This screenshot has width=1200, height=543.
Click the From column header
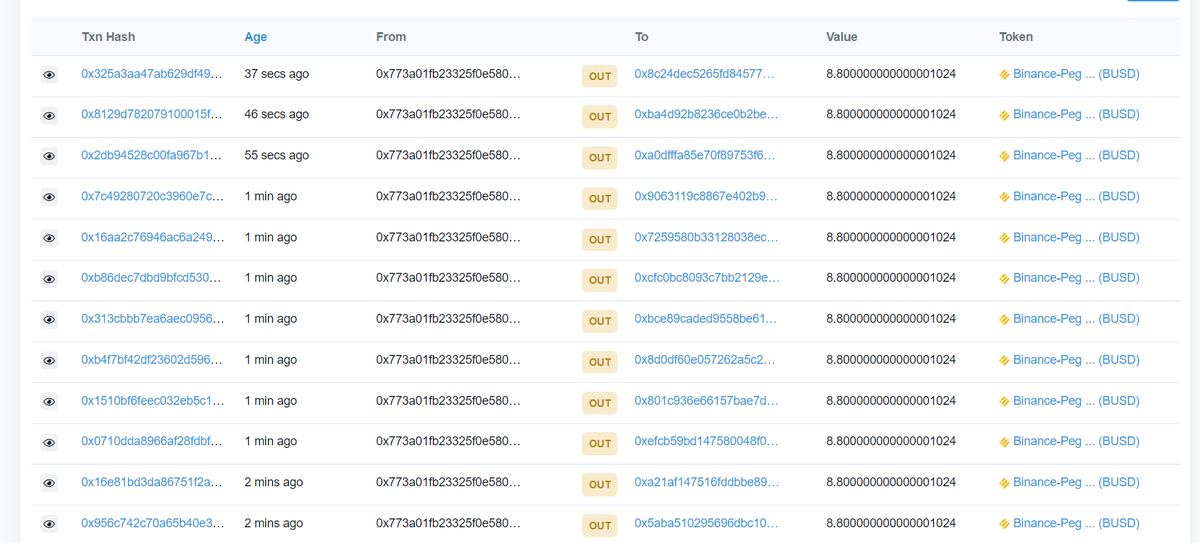pos(391,37)
